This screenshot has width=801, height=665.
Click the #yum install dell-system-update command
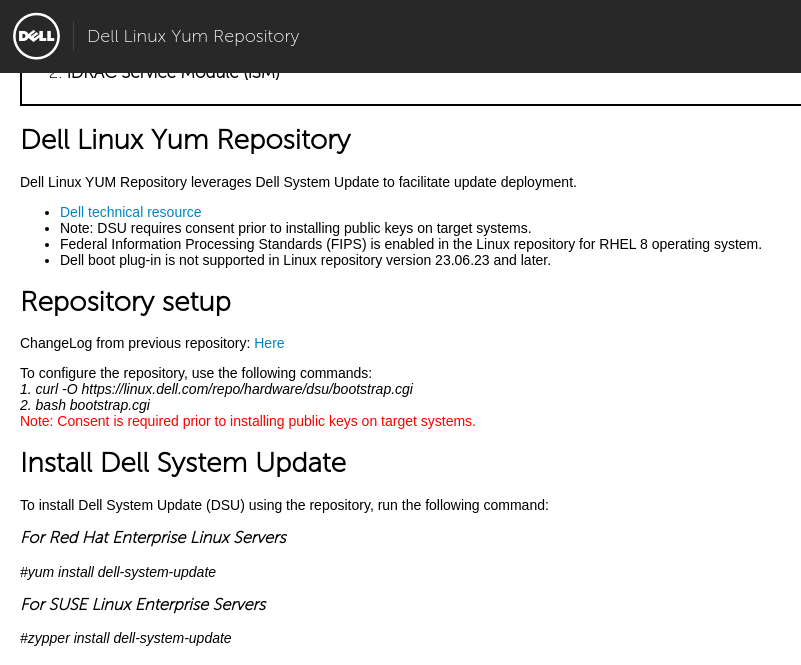tap(118, 572)
